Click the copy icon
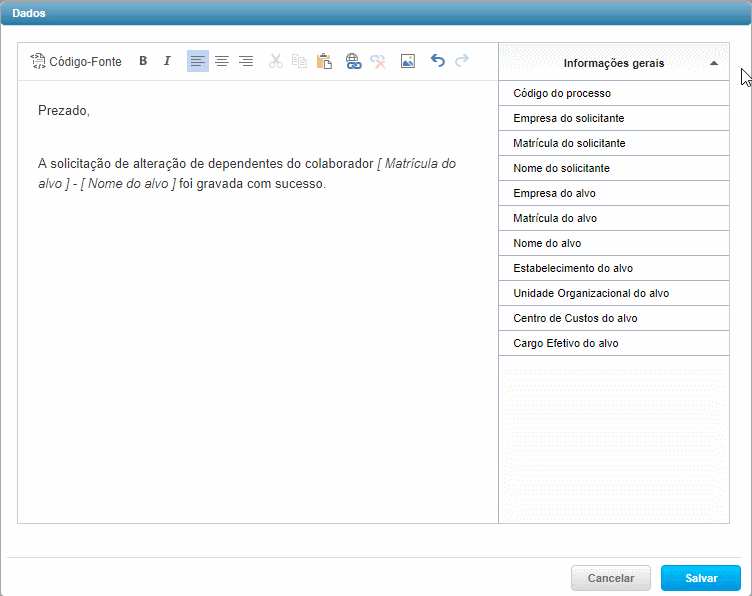 point(300,61)
